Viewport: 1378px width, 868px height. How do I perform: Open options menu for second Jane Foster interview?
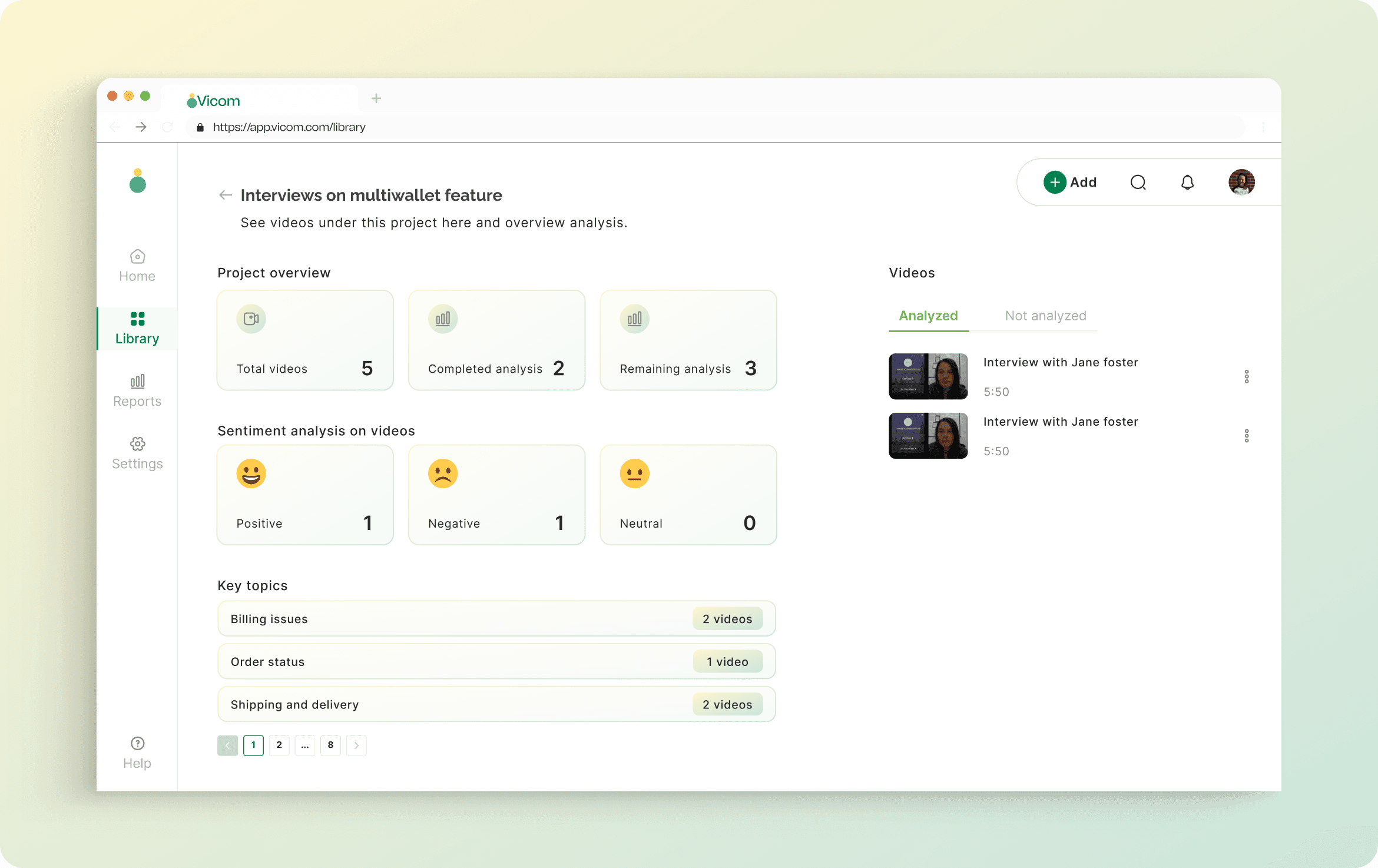(x=1246, y=436)
